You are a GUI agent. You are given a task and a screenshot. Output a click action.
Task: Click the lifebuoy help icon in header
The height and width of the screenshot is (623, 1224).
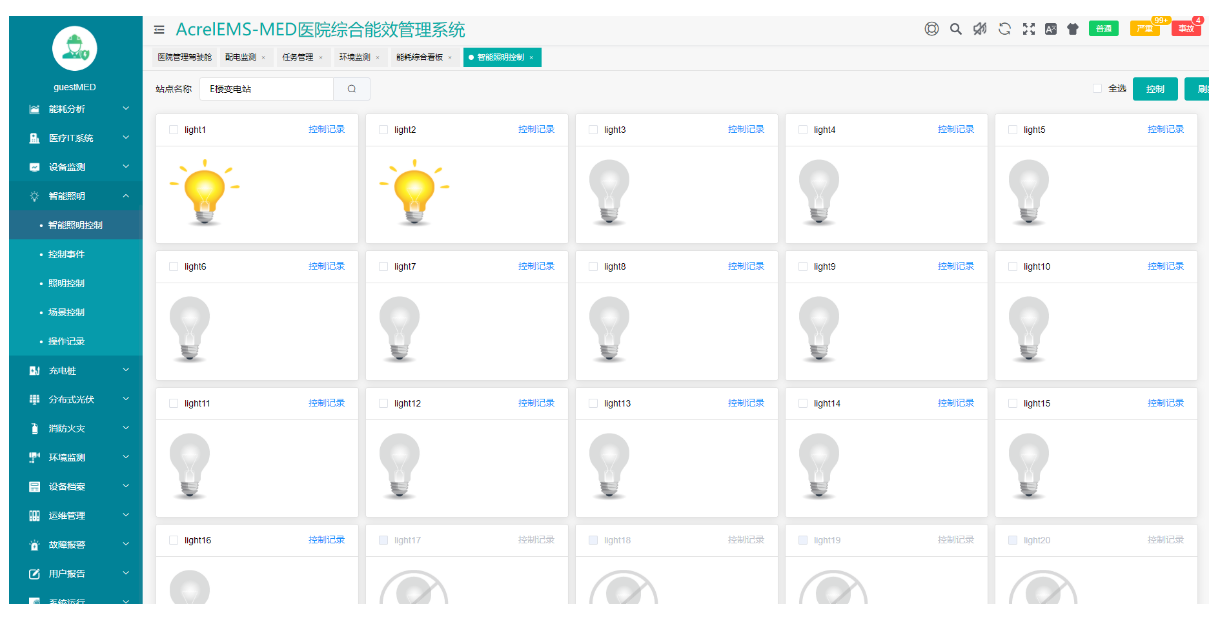click(x=931, y=29)
